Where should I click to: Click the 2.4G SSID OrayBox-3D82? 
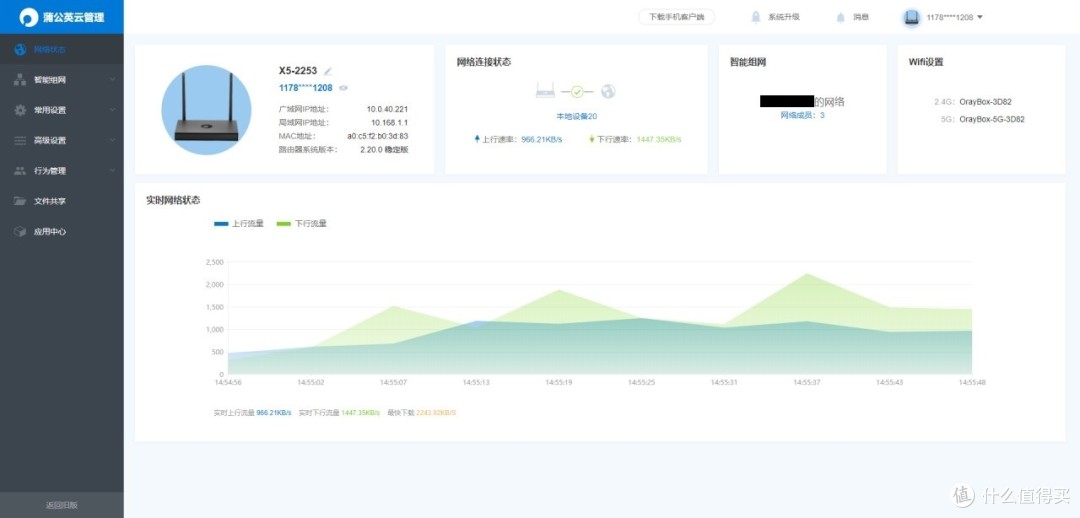click(x=986, y=102)
